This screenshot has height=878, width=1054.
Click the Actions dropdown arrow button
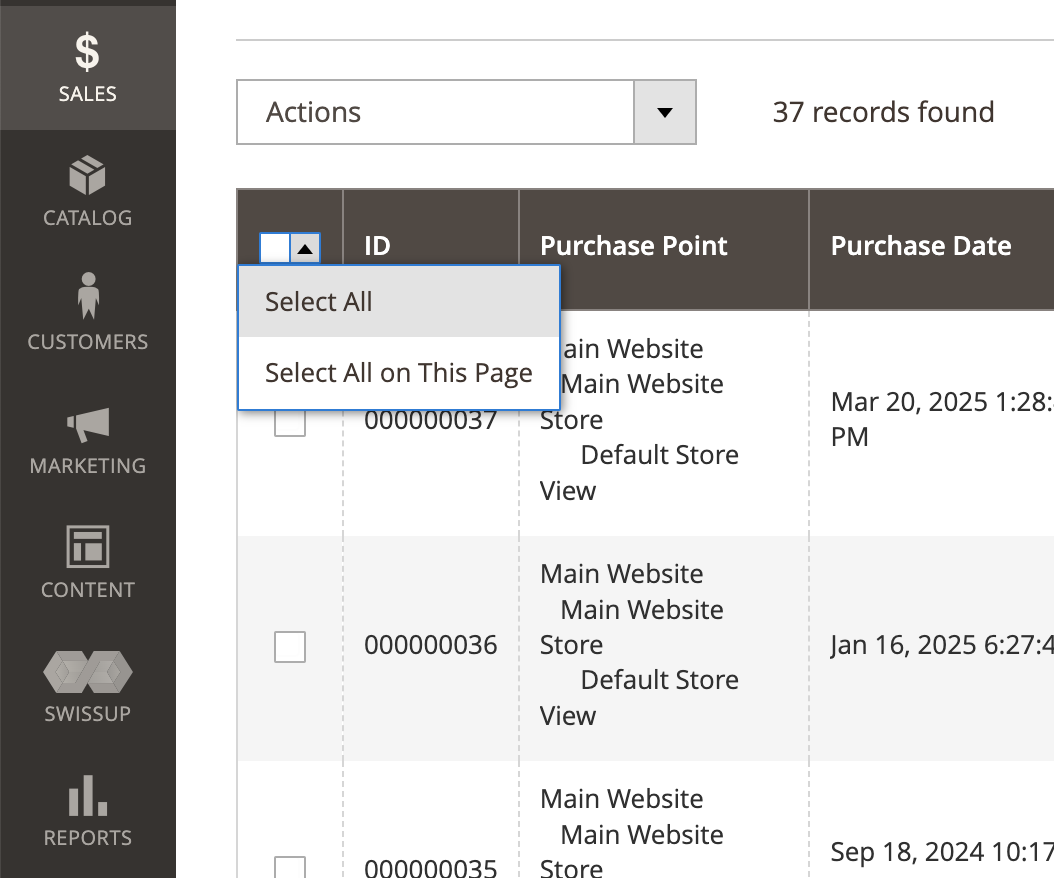click(x=664, y=112)
